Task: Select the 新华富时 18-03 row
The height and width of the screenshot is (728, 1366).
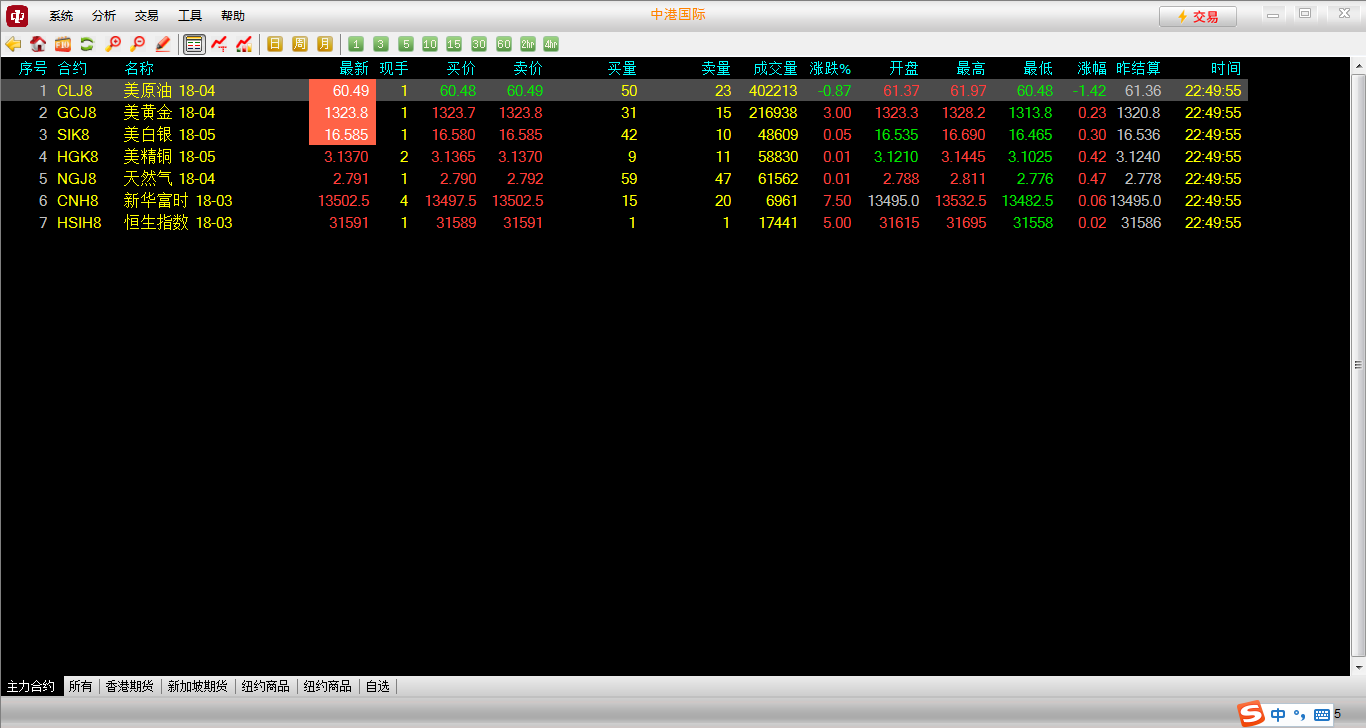Action: [624, 200]
